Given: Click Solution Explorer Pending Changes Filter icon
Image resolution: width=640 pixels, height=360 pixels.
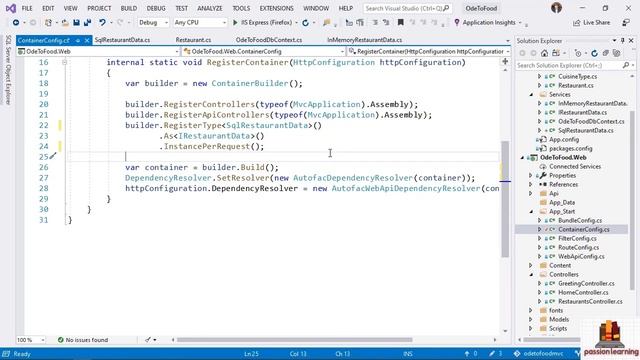Looking at the screenshot, I should [578, 53].
